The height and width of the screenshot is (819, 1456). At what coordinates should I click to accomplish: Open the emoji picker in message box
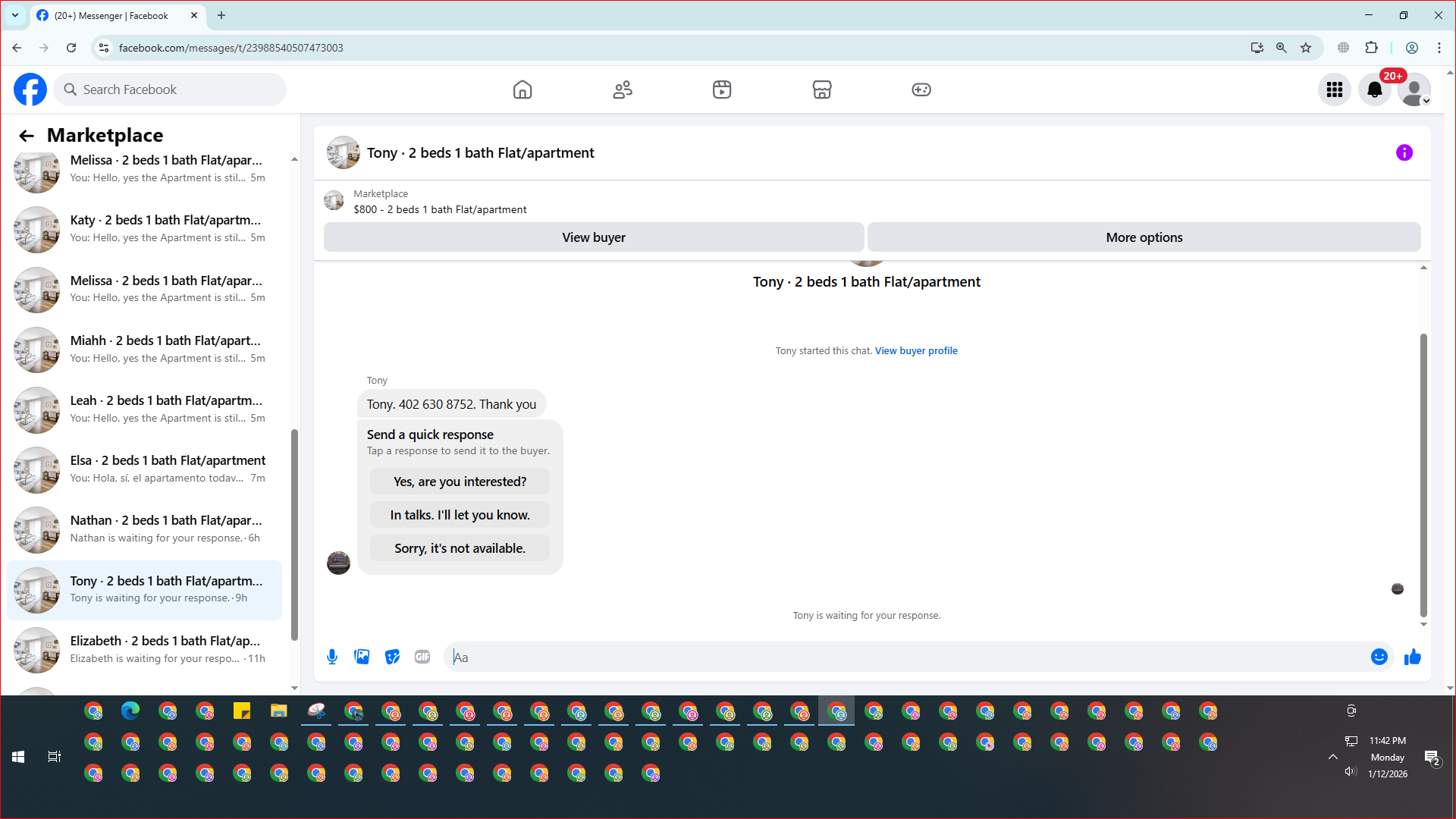pyautogui.click(x=1379, y=657)
